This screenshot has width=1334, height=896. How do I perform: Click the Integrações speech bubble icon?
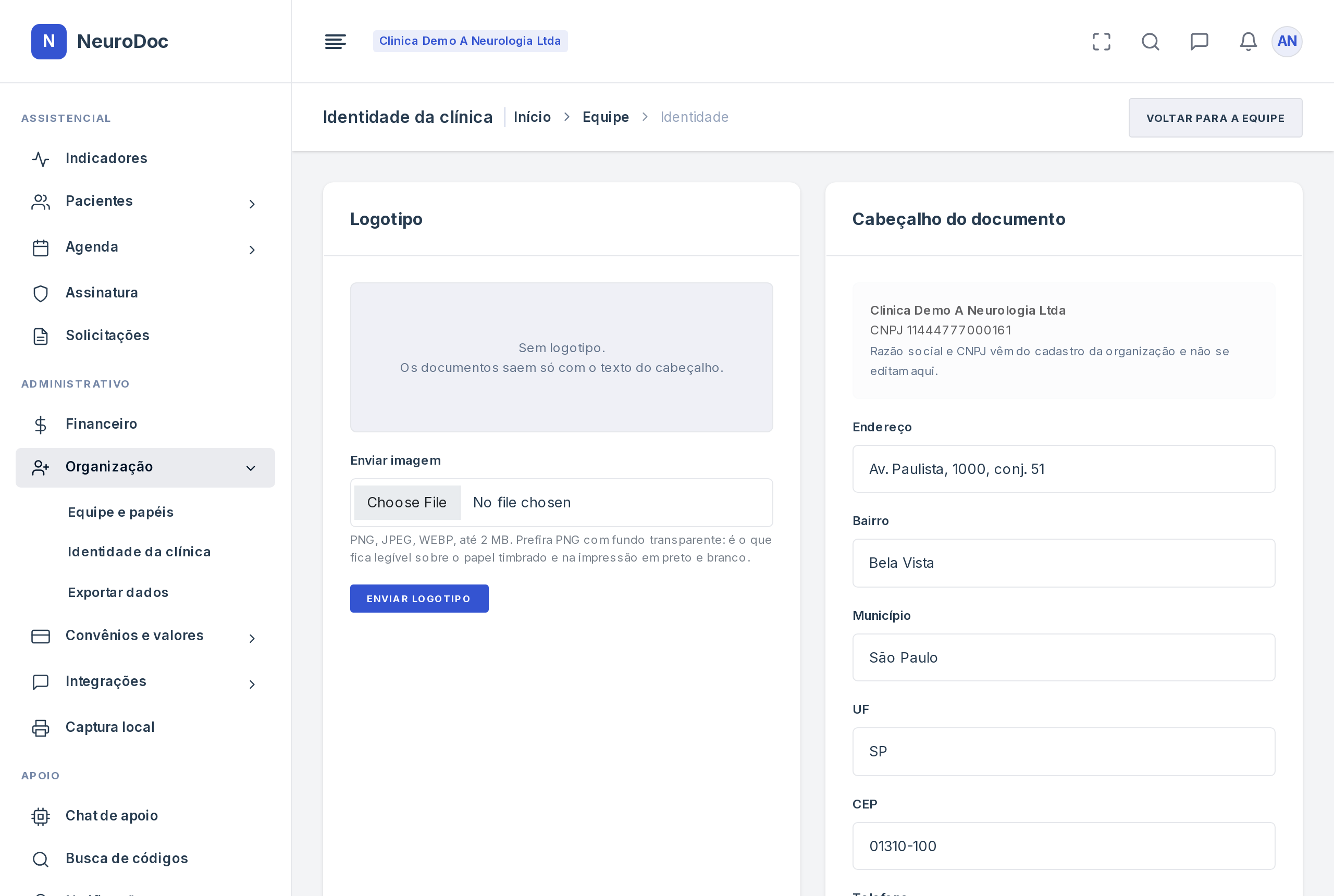coord(41,682)
